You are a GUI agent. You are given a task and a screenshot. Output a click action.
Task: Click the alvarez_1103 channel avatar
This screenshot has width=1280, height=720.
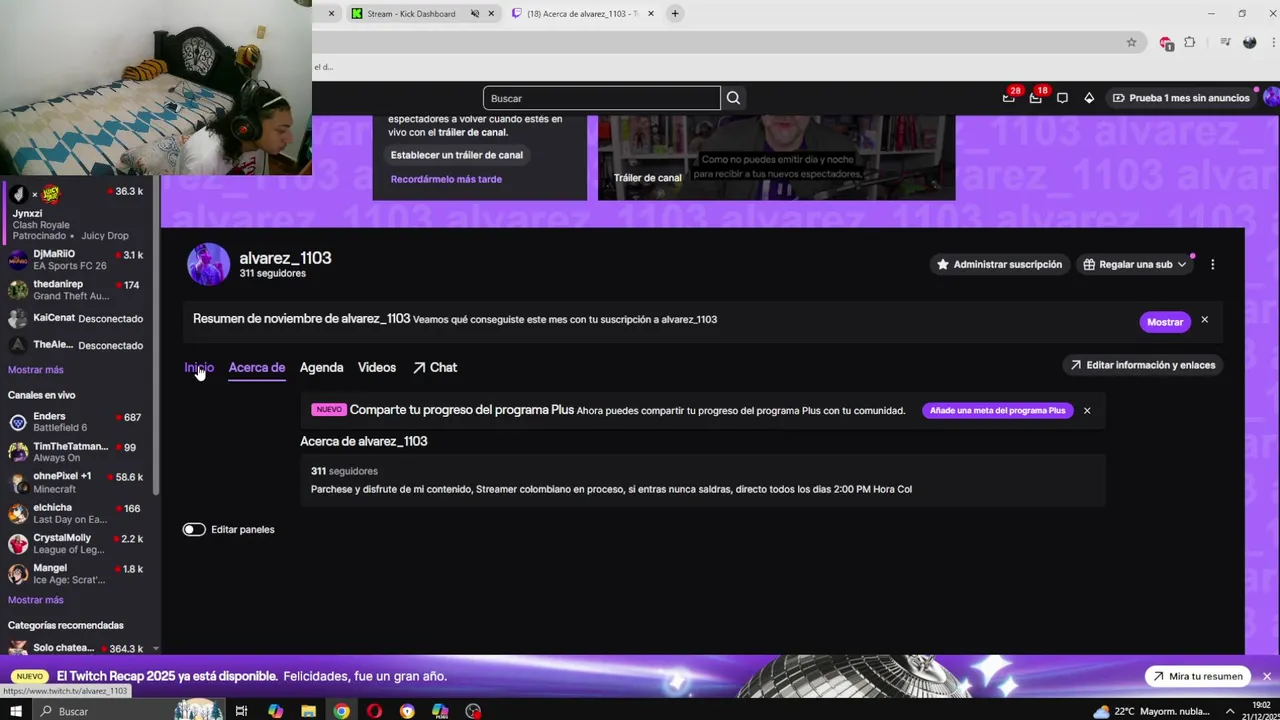[x=208, y=265]
